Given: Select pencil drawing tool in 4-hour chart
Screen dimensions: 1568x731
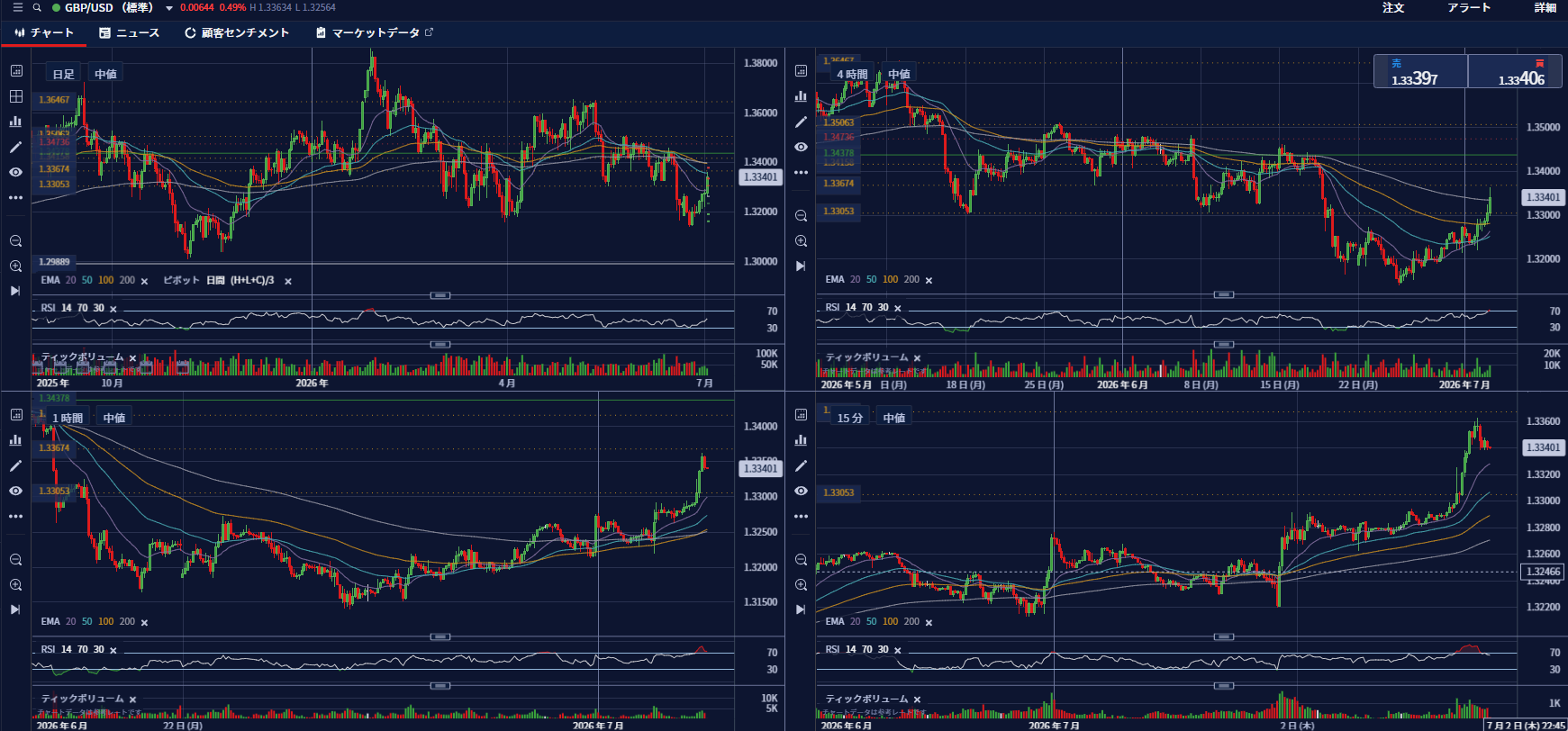Looking at the screenshot, I should click(x=801, y=122).
